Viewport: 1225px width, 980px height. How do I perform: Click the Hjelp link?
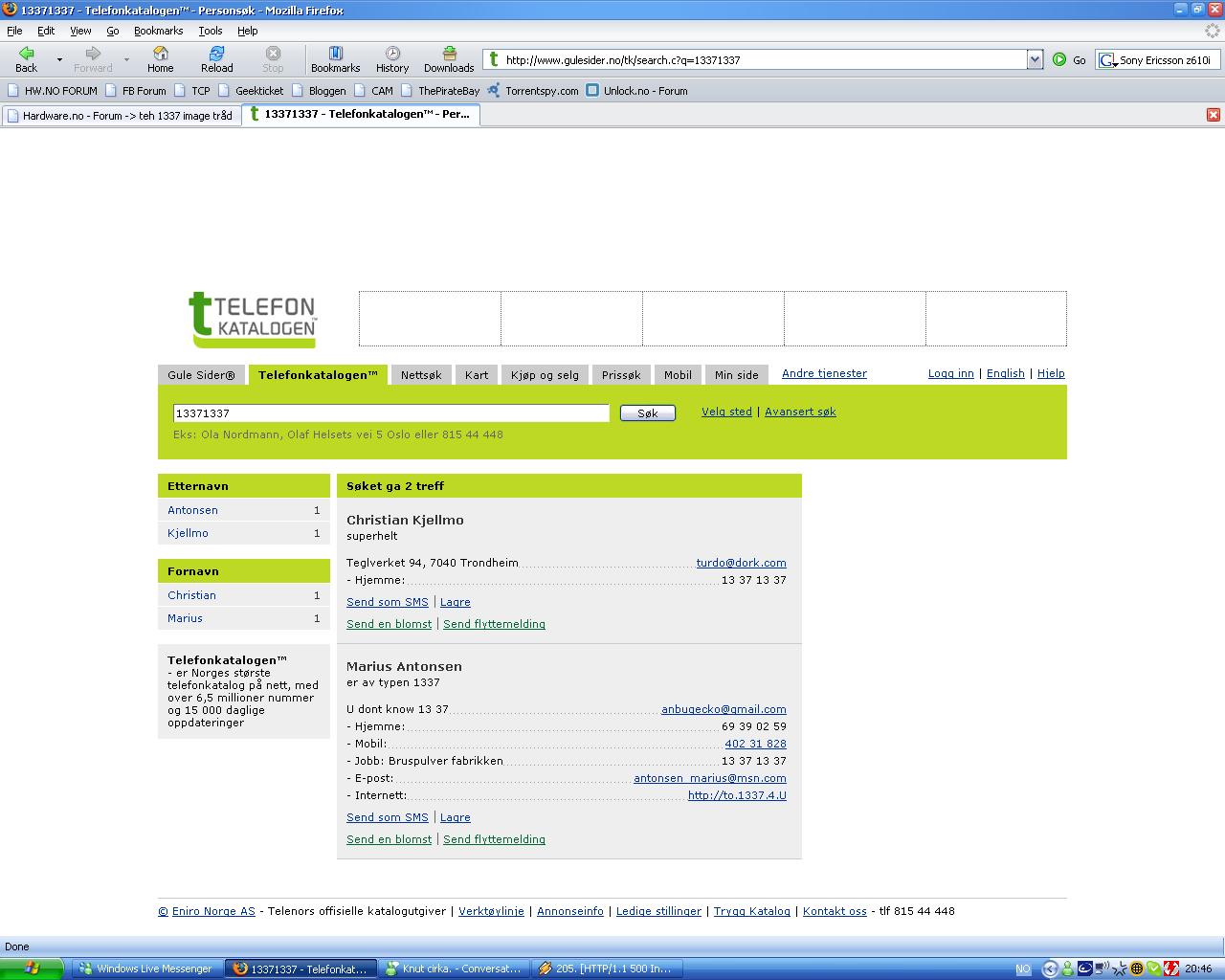pos(1051,373)
